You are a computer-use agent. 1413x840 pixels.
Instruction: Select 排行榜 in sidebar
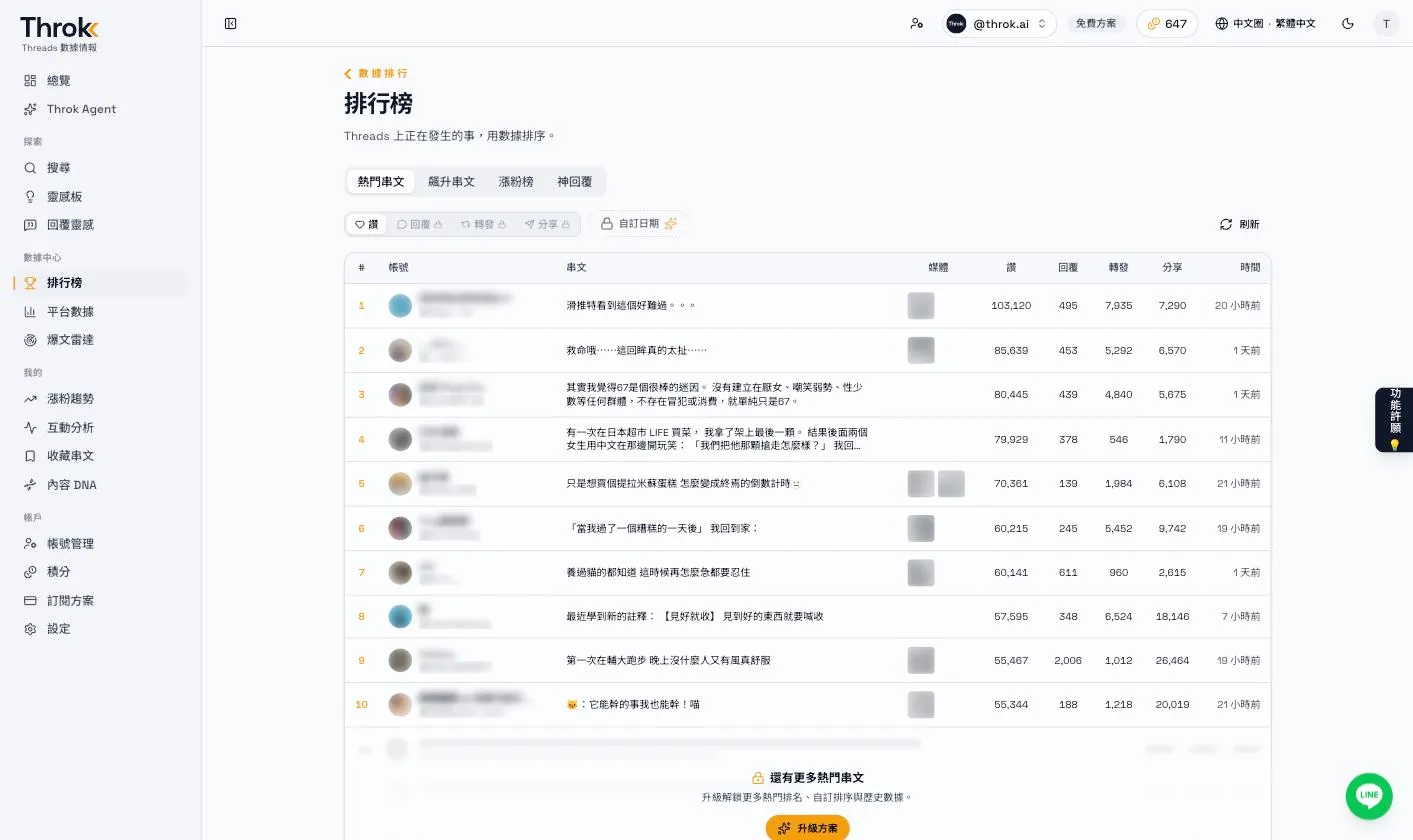tap(100, 283)
